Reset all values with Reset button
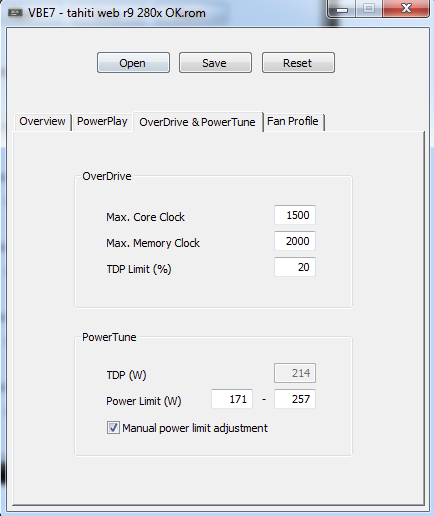Image resolution: width=434 pixels, height=516 pixels. coord(298,62)
